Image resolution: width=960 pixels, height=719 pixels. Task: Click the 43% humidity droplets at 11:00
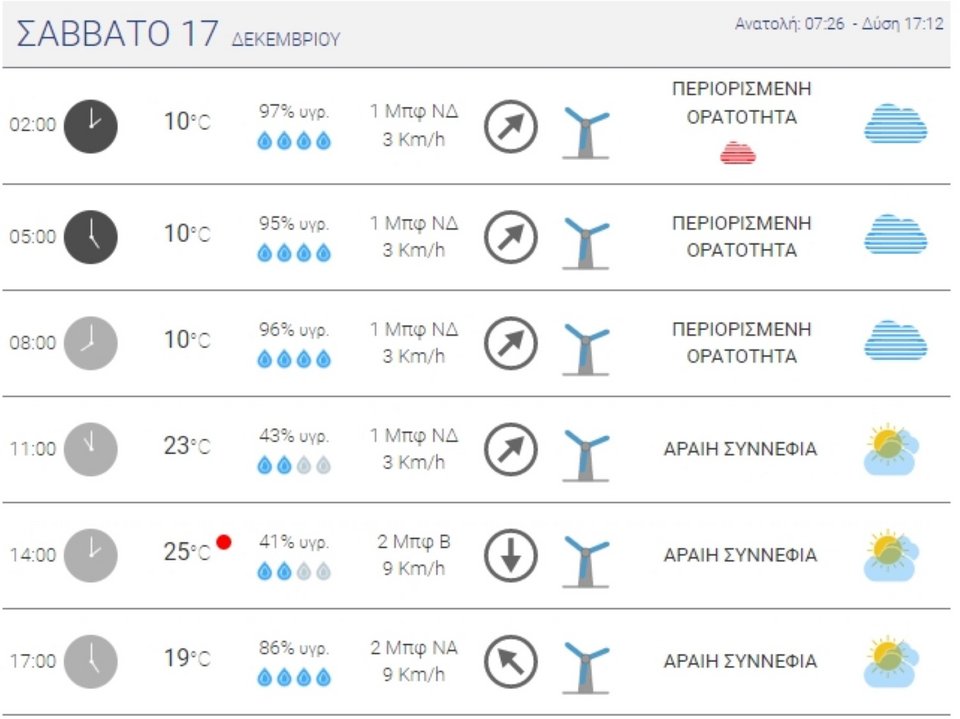[294, 466]
